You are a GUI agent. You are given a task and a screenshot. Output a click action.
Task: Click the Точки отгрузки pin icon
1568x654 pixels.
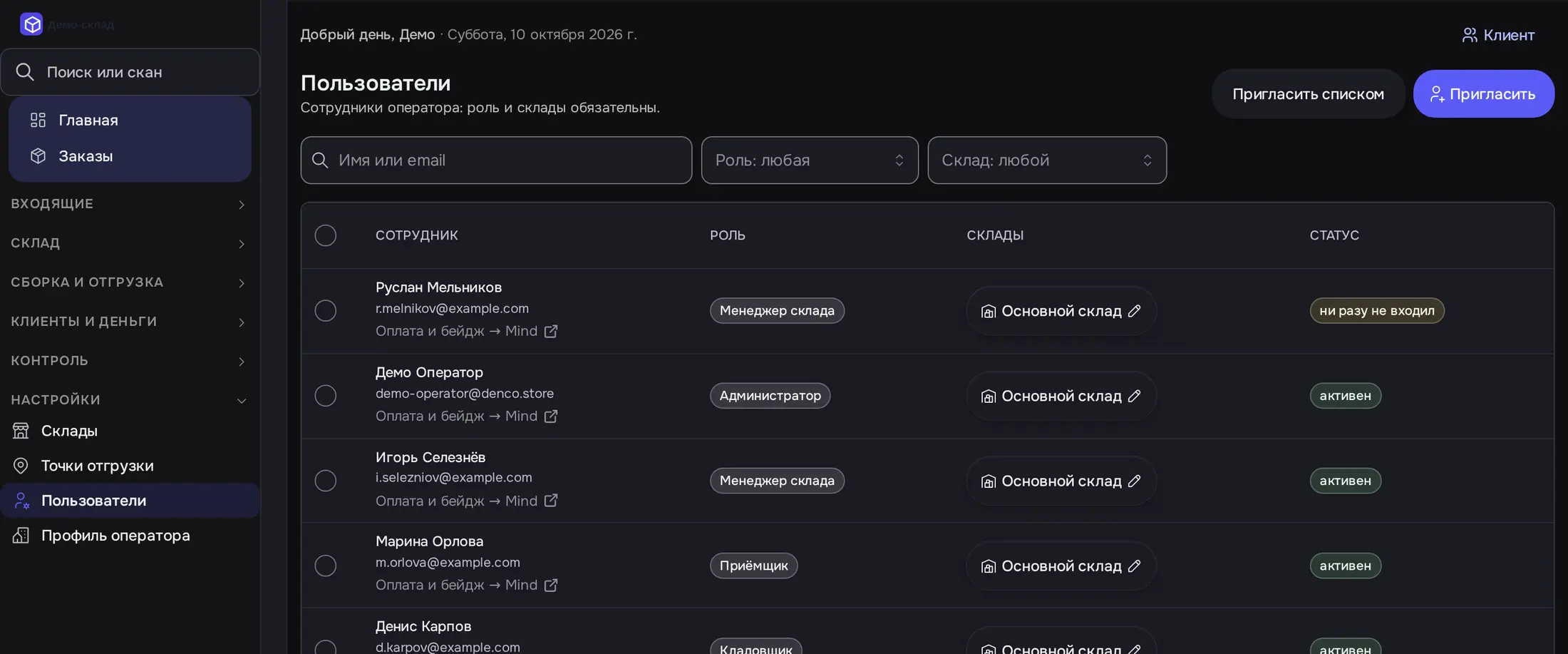click(21, 466)
